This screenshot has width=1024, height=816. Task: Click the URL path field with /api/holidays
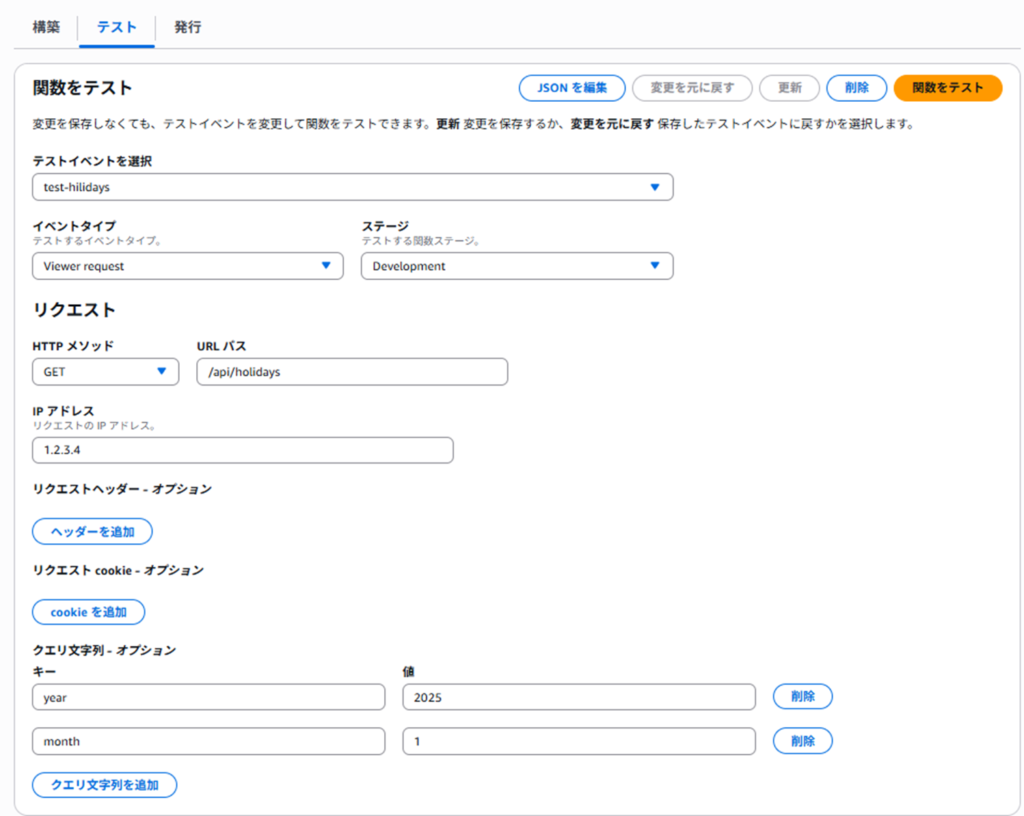pyautogui.click(x=352, y=372)
